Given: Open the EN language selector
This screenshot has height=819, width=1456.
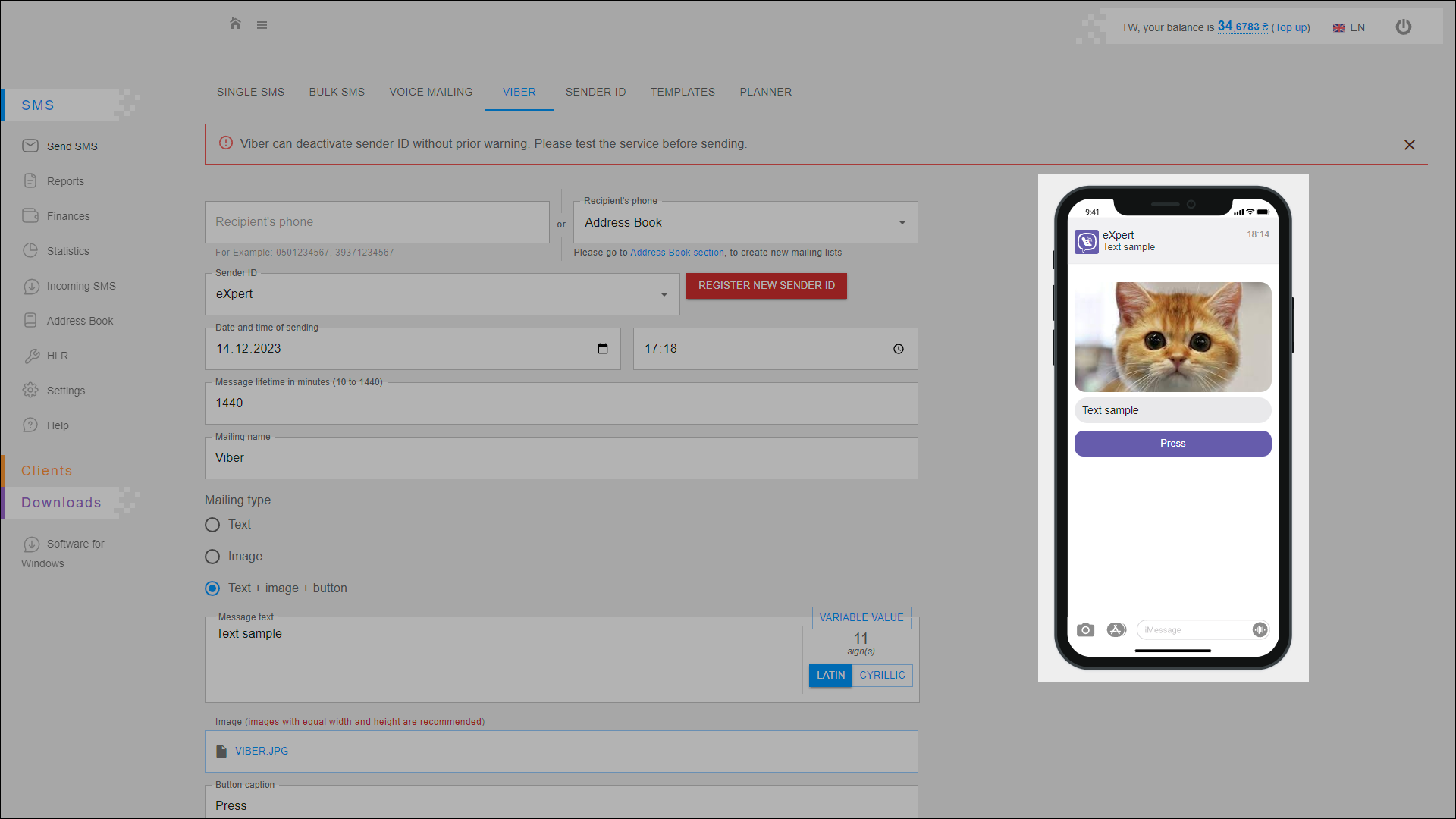Looking at the screenshot, I should click(x=1349, y=27).
